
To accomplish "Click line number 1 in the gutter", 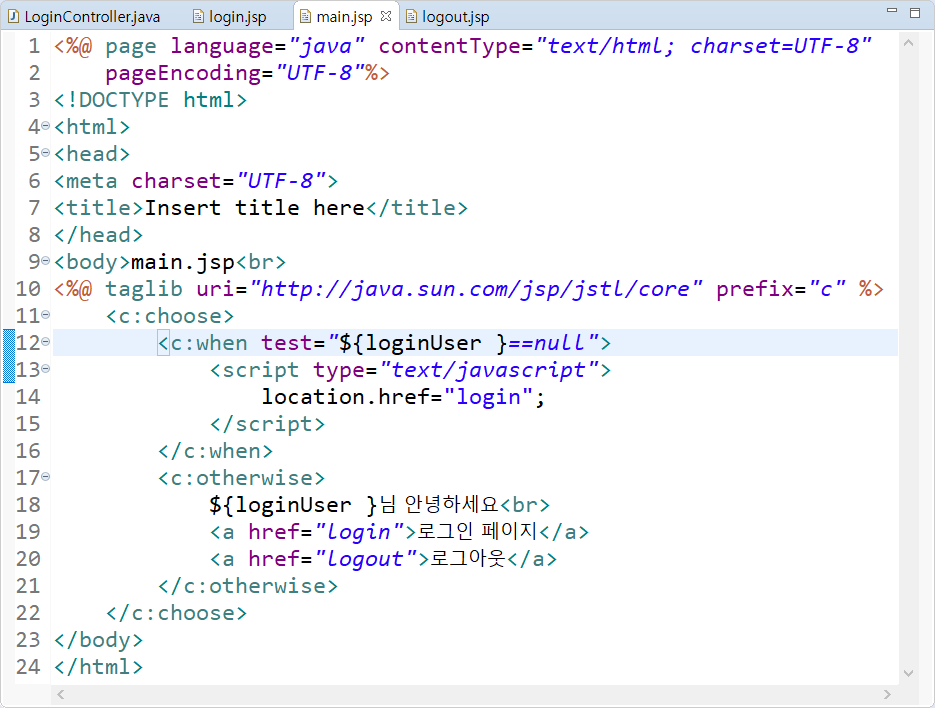I will pyautogui.click(x=34, y=46).
